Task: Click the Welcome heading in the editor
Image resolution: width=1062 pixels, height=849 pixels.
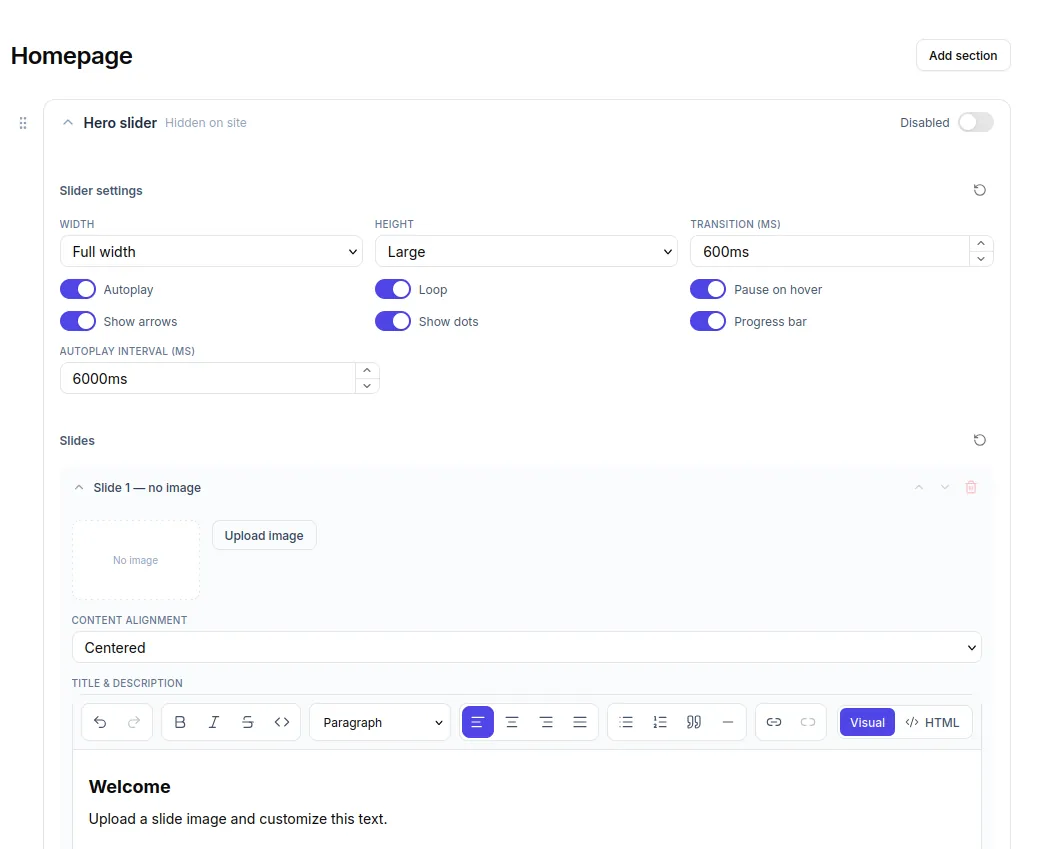Action: tap(129, 787)
